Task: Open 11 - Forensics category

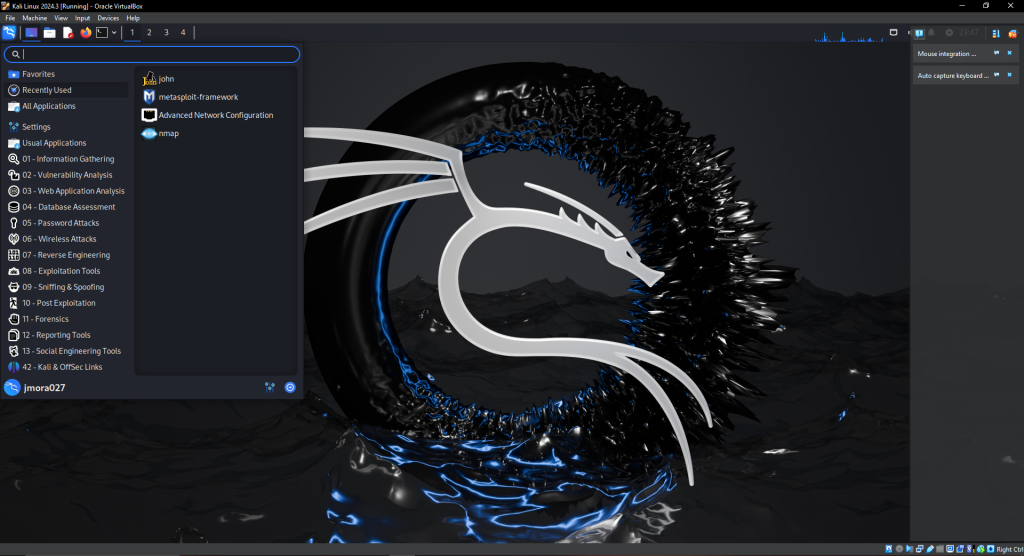Action: (67, 319)
